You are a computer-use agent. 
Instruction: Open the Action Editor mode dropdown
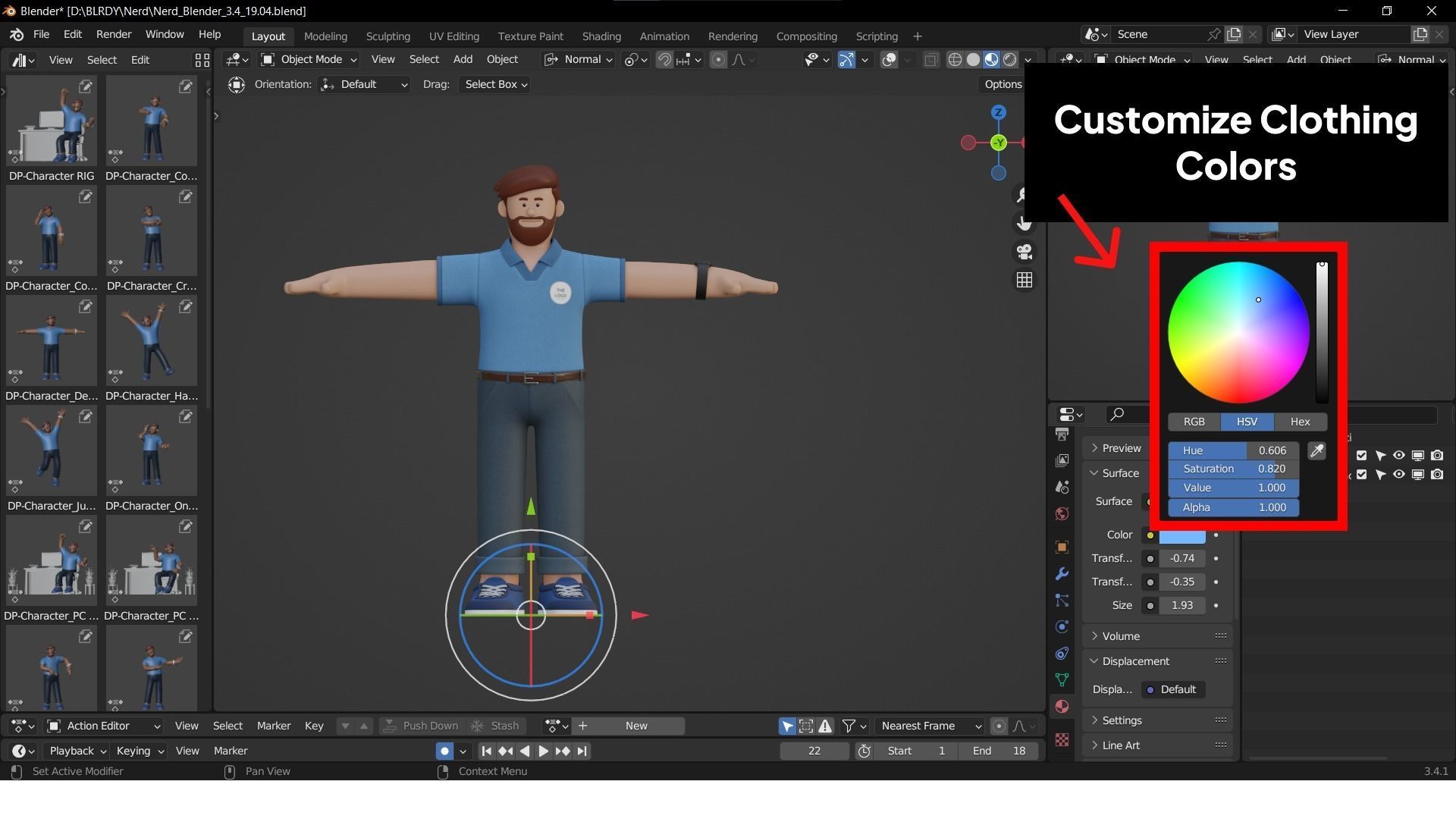pos(104,726)
